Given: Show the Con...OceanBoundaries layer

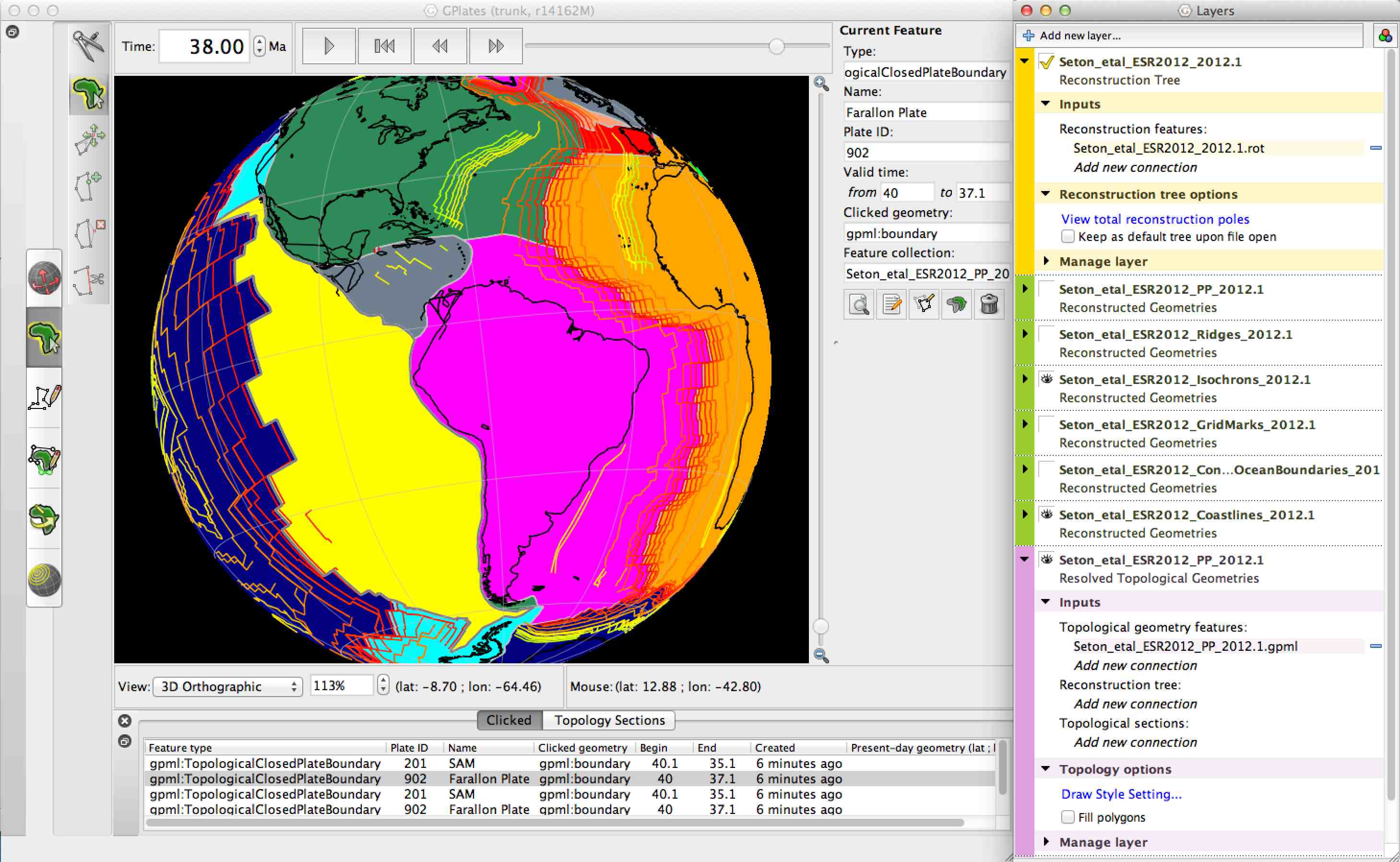Looking at the screenshot, I should coord(1046,468).
